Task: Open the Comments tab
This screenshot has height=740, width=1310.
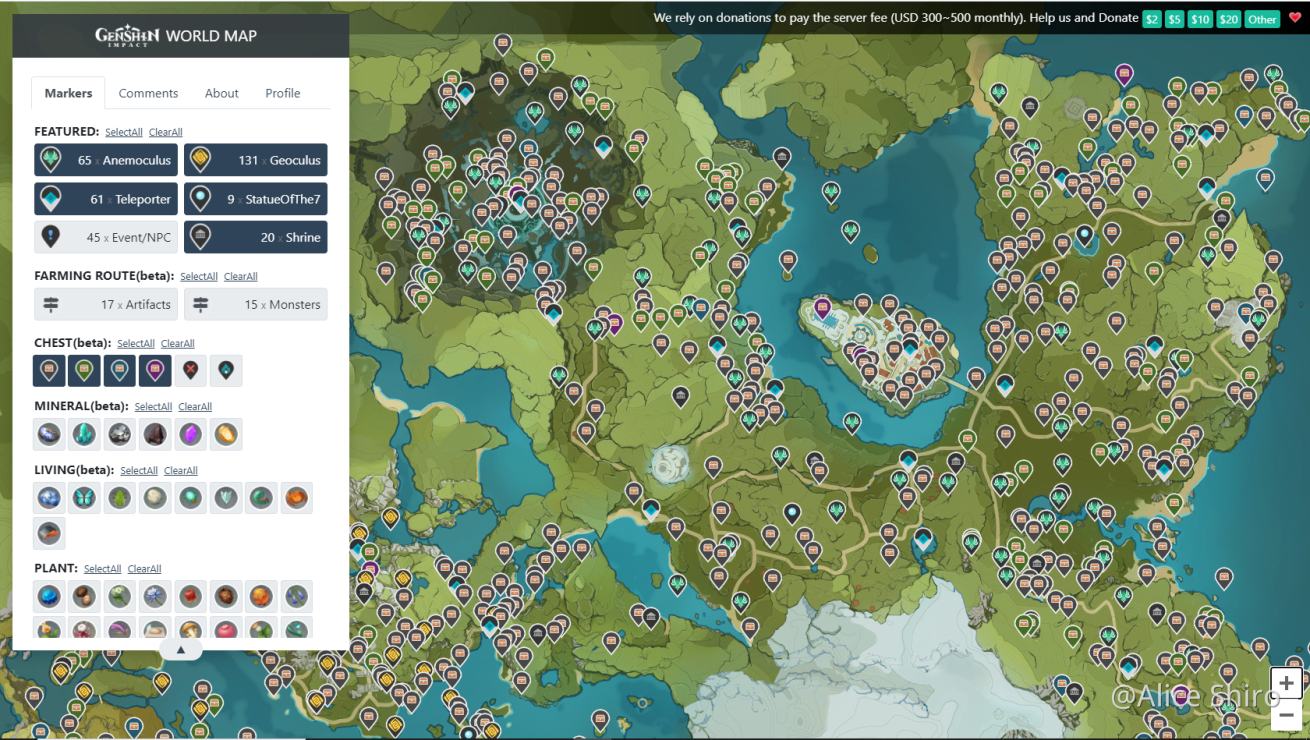Action: tap(148, 93)
